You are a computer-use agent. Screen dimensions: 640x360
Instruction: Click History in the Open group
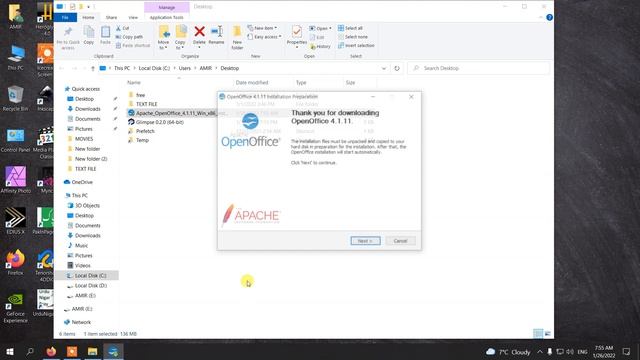(320, 46)
